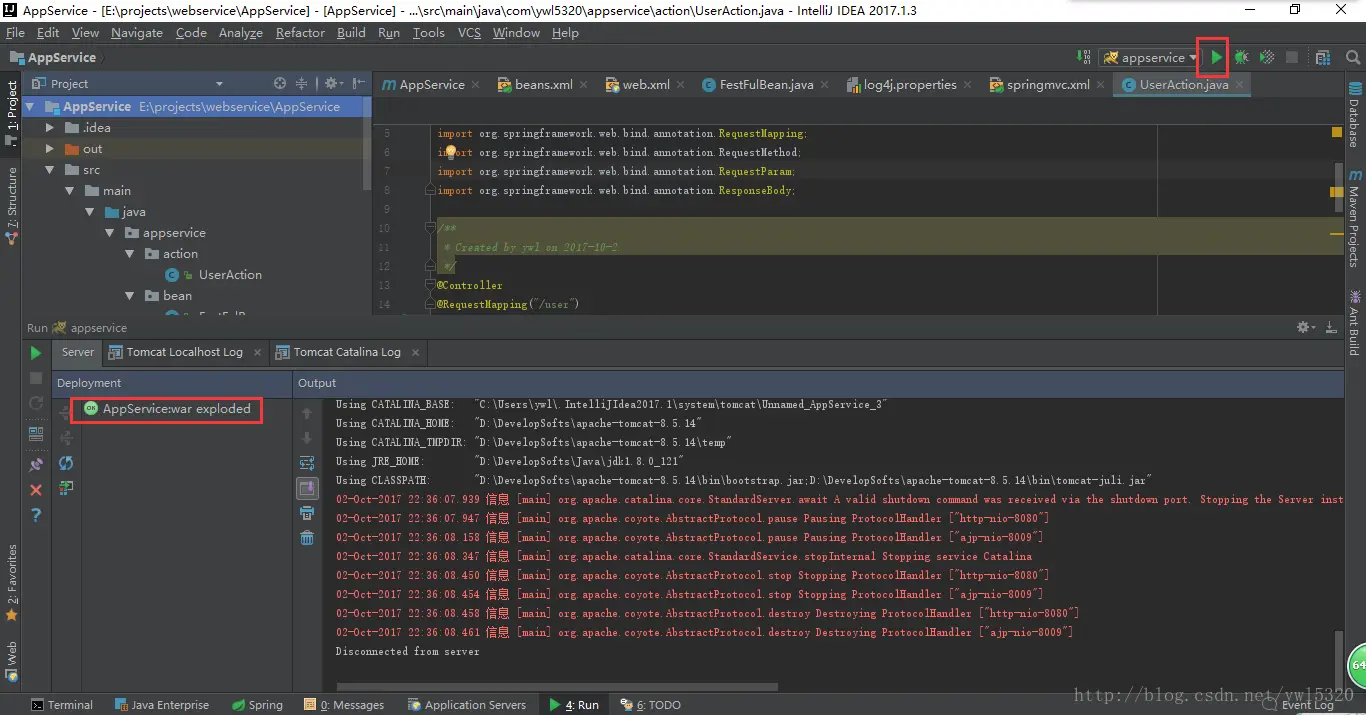Screen dimensions: 1366x715
Task: Toggle scroll to end of output
Action: [307, 488]
